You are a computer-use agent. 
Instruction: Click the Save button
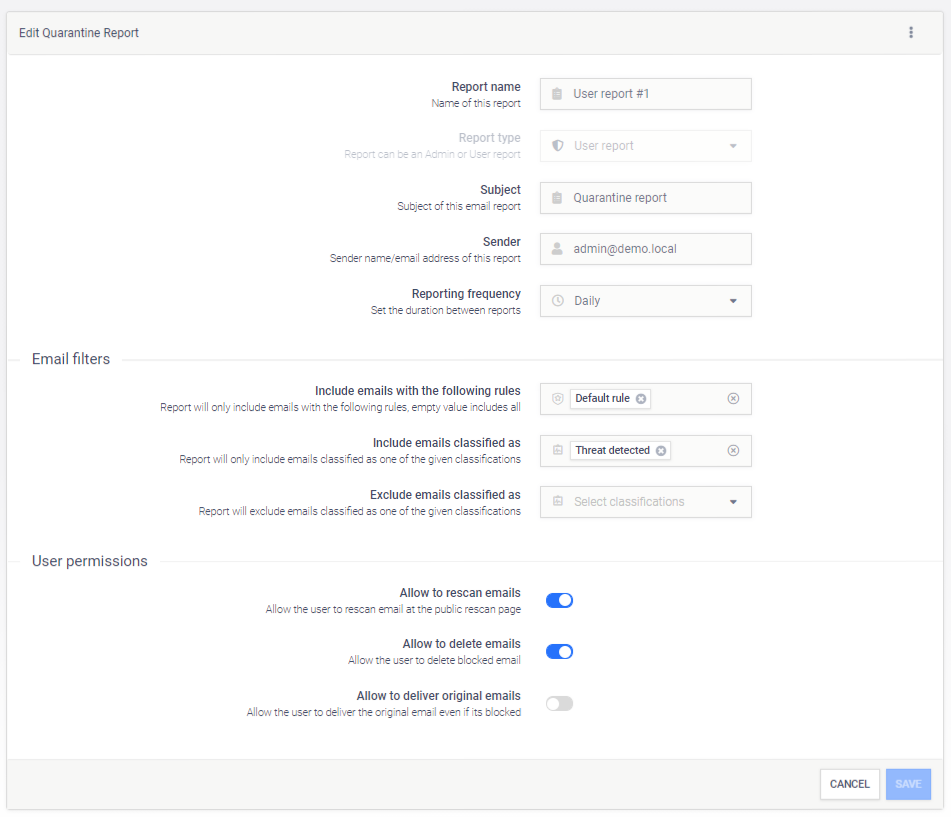[x=908, y=784]
